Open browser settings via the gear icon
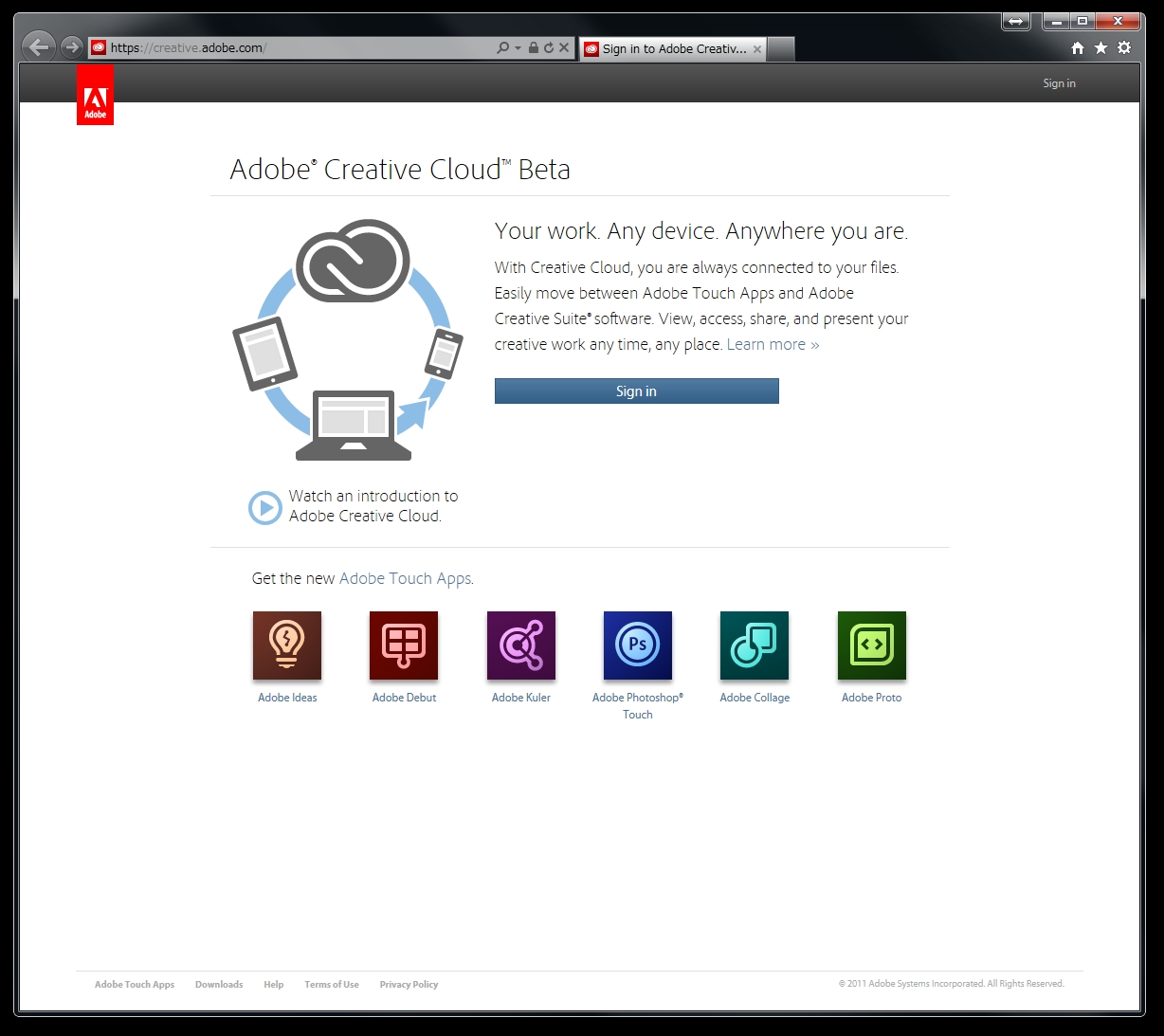1164x1036 pixels. 1123,47
